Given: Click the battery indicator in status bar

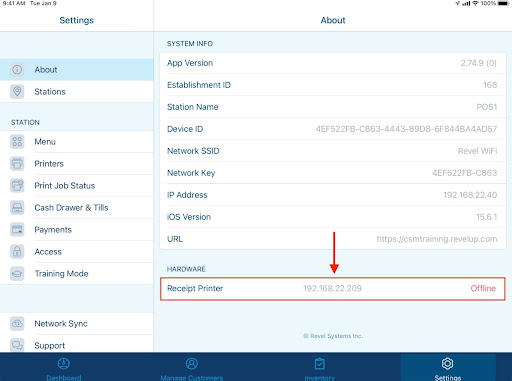Looking at the screenshot, I should click(x=504, y=3).
